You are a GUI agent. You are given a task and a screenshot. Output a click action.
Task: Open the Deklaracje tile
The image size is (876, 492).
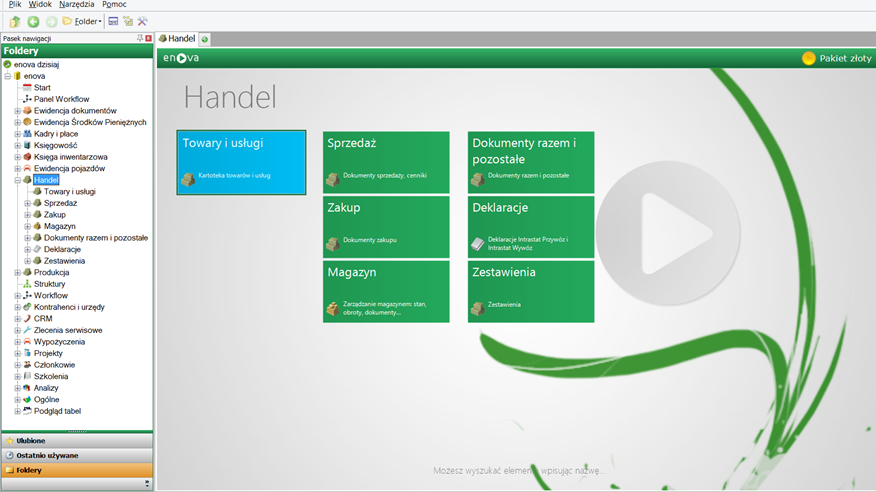[531, 227]
